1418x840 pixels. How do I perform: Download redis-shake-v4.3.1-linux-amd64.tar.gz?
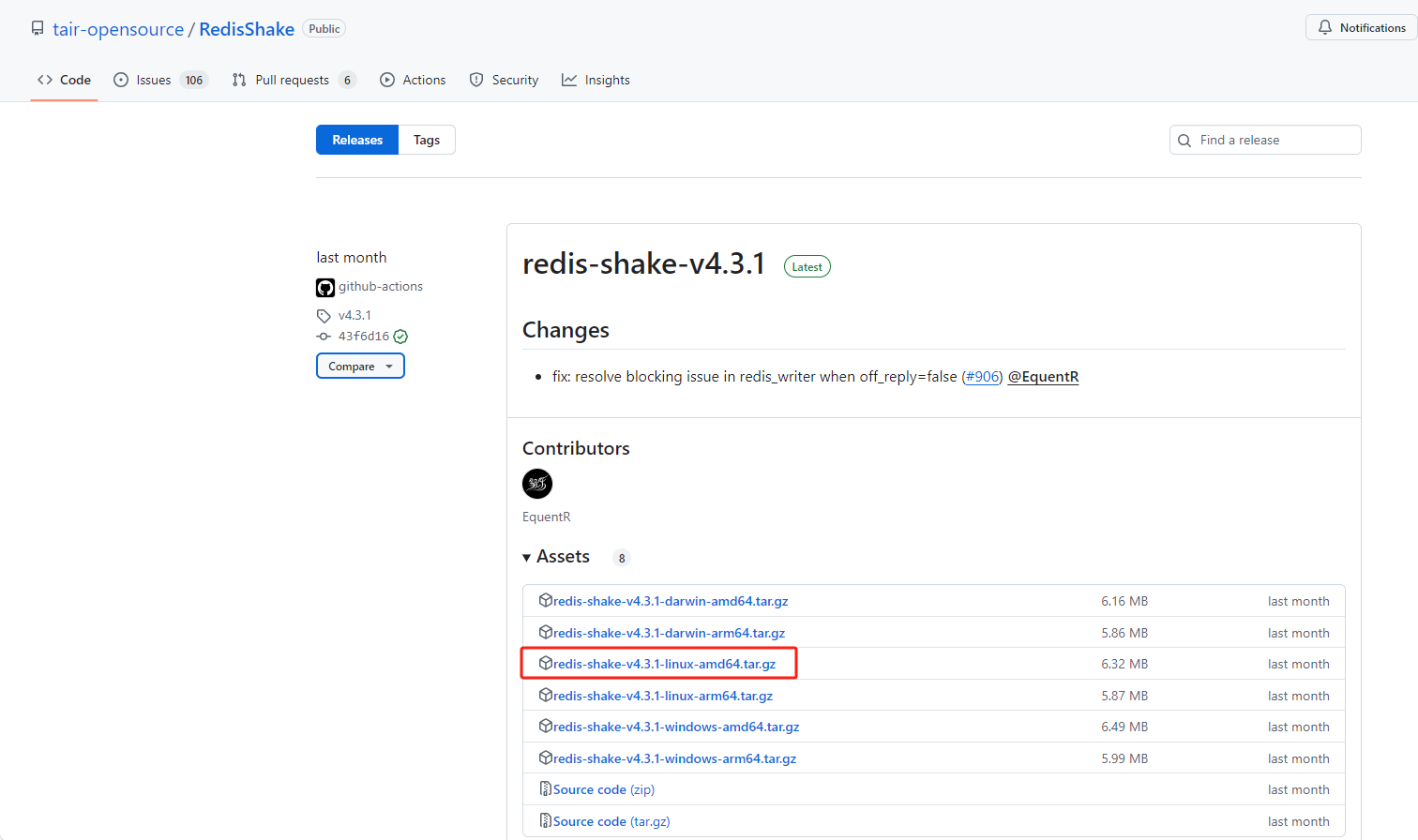click(665, 664)
